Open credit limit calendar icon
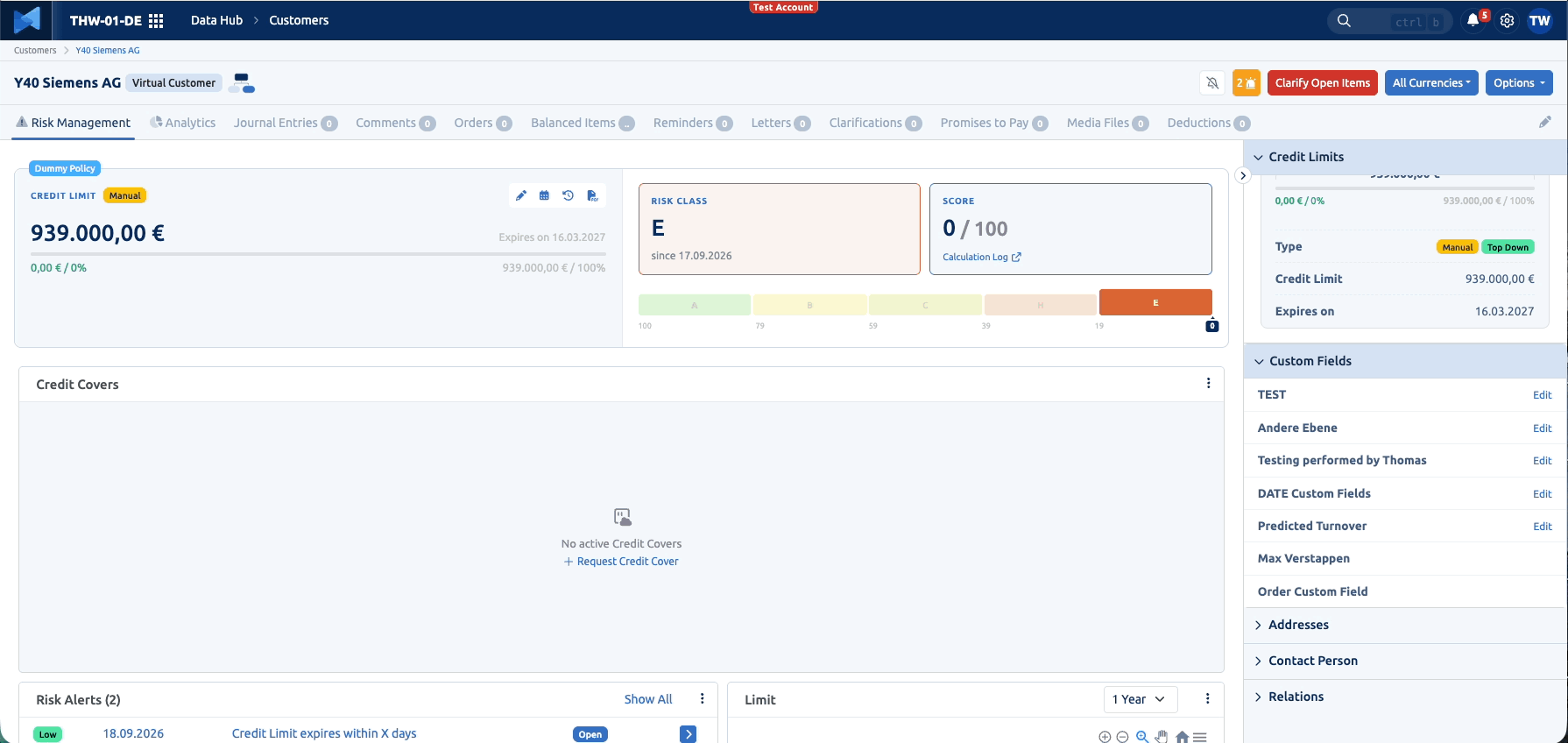Image resolution: width=1568 pixels, height=743 pixels. (x=544, y=196)
